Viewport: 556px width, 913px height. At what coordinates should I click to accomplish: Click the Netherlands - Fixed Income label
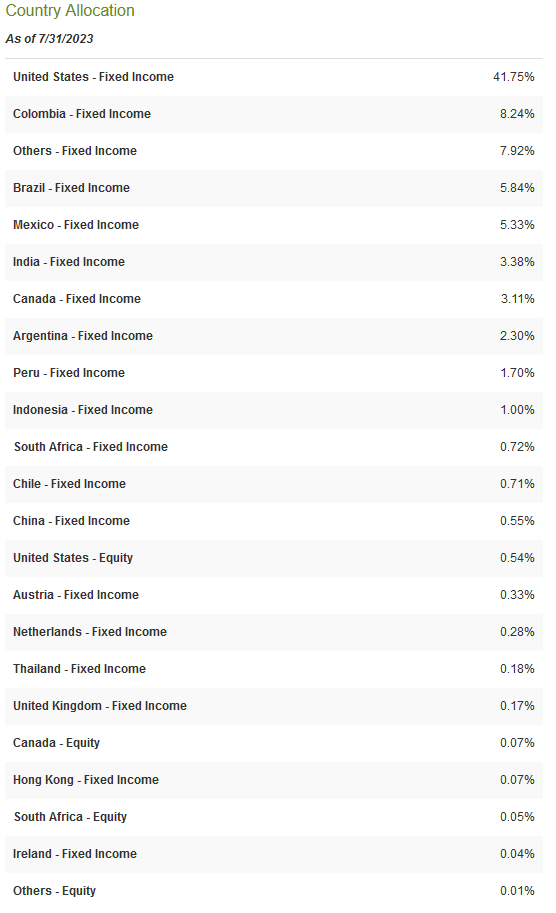[x=90, y=632]
